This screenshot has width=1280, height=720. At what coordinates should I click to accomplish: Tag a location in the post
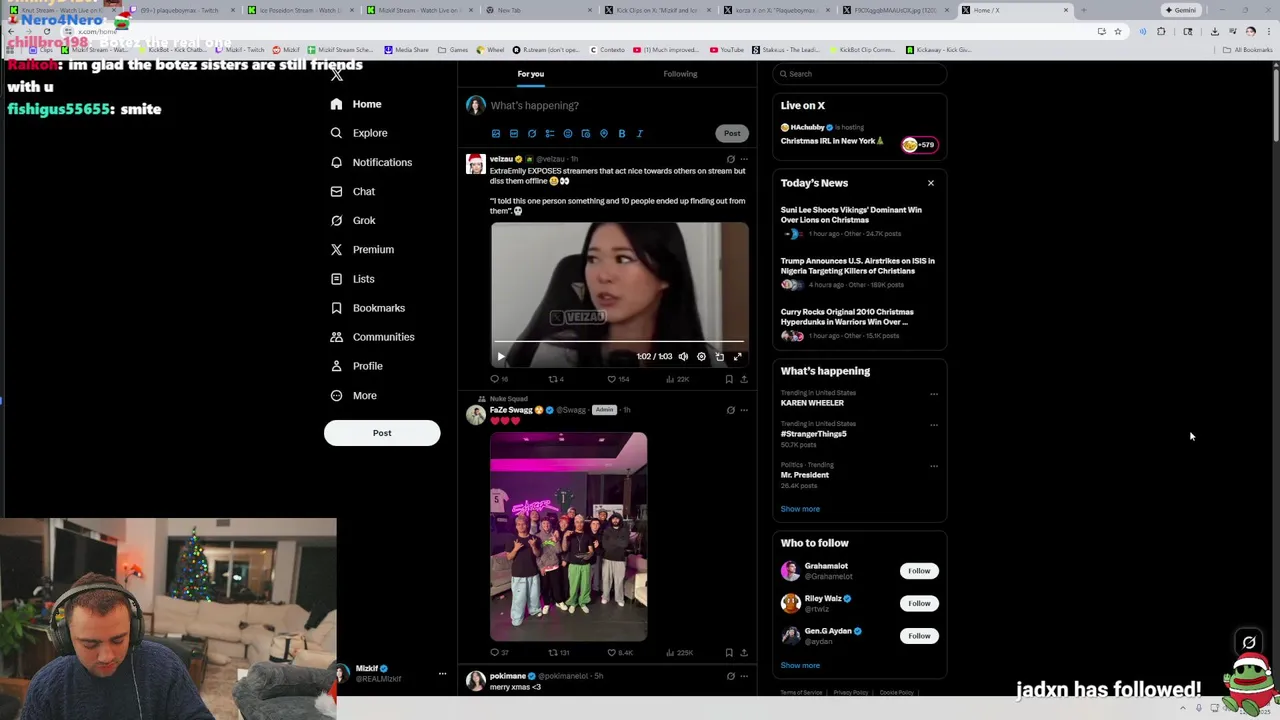pyautogui.click(x=604, y=133)
